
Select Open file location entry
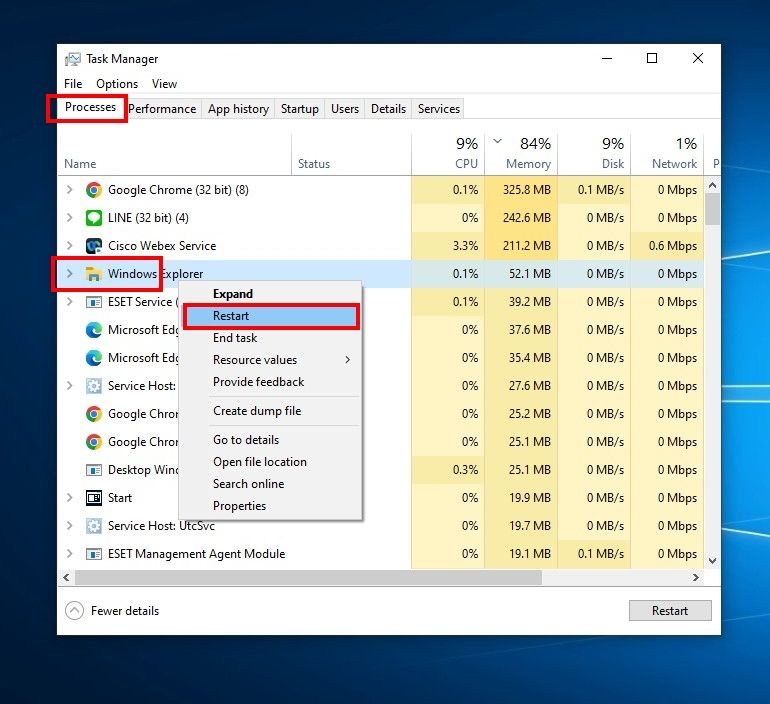coord(271,462)
